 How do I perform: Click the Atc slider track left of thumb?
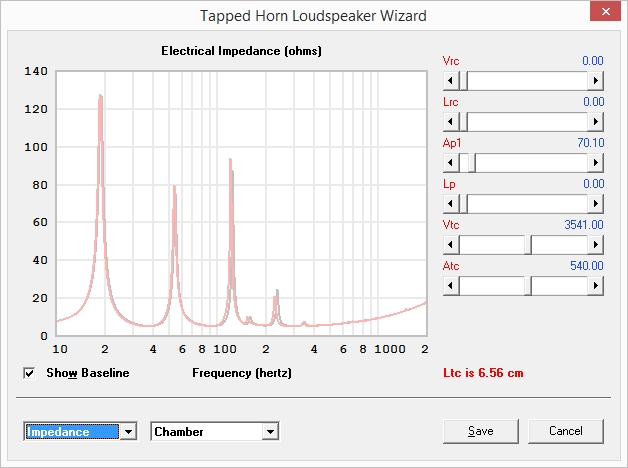492,285
